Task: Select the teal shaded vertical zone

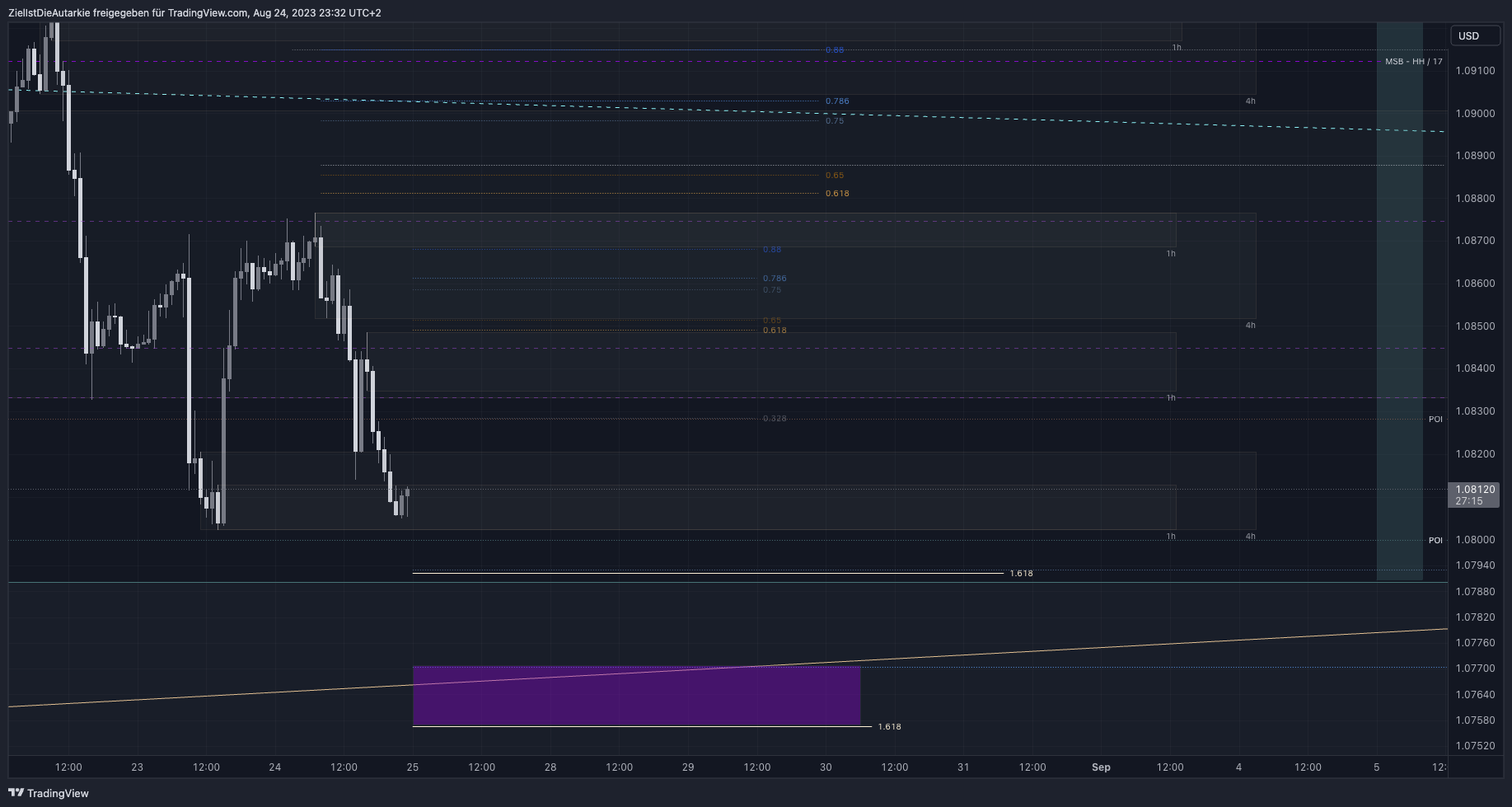Action: click(1399, 301)
